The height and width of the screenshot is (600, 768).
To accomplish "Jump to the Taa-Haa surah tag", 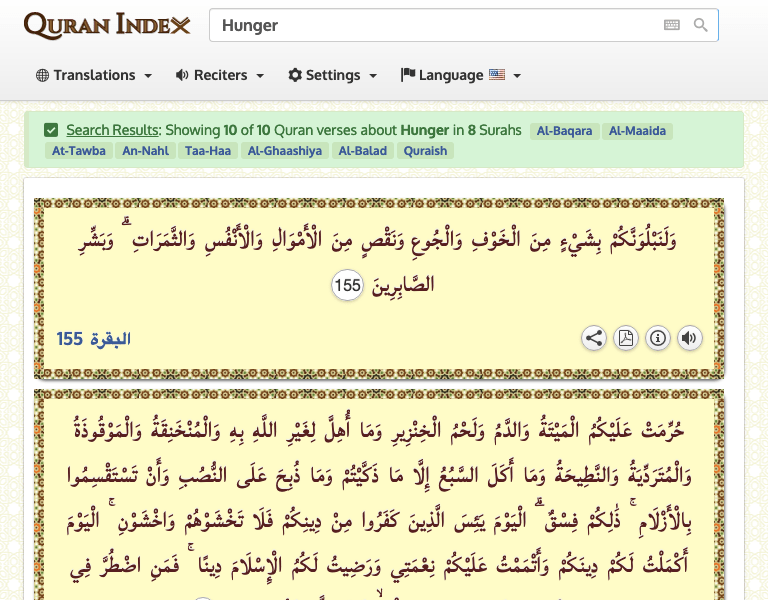I will pos(206,151).
